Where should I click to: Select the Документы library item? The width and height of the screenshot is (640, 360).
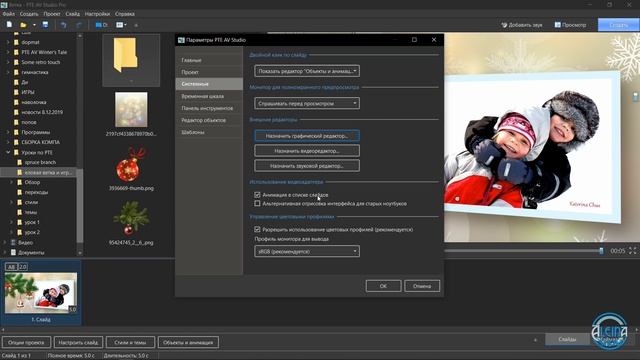(31, 253)
